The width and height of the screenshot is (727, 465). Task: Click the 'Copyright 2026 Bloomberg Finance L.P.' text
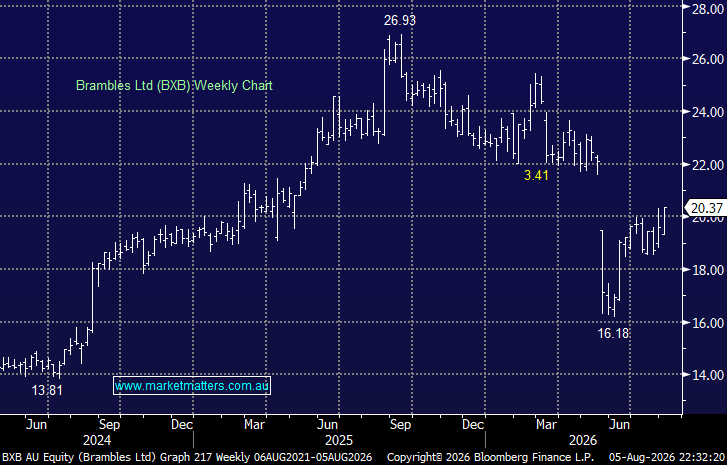click(490, 457)
